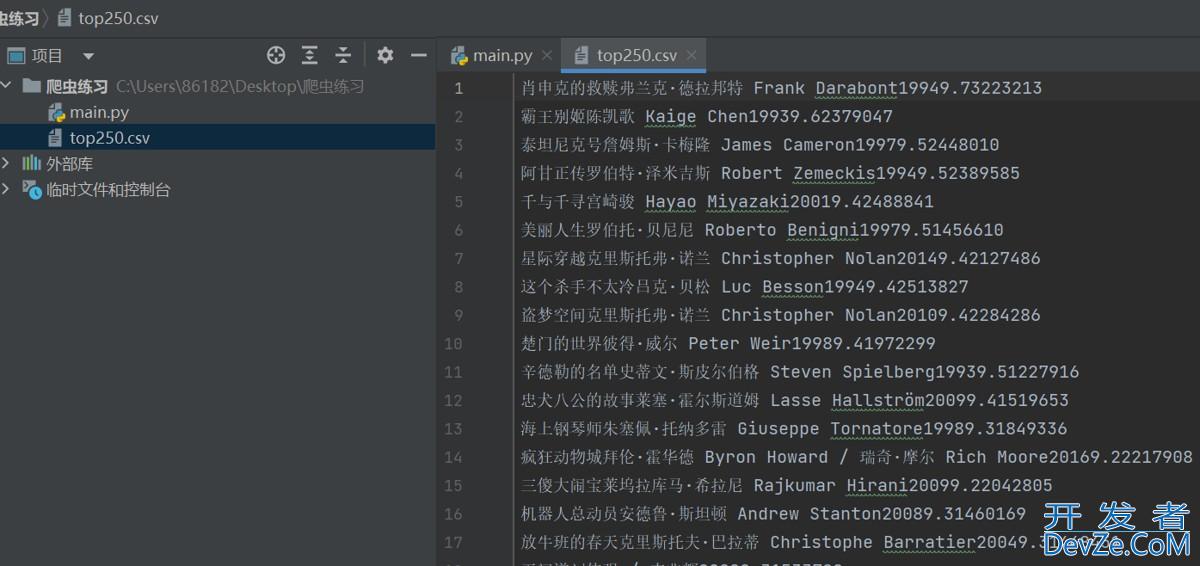Click the Collapse All icon in project panel
Image resolution: width=1200 pixels, height=566 pixels.
pyautogui.click(x=343, y=55)
